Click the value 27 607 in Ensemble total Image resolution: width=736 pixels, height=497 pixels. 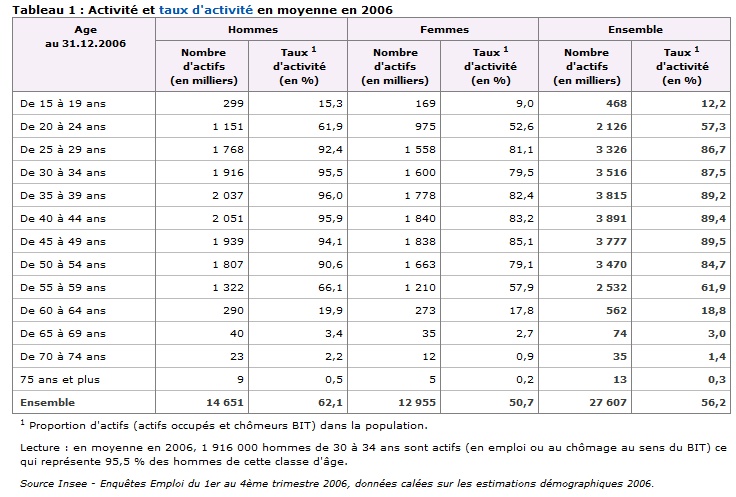608,403
